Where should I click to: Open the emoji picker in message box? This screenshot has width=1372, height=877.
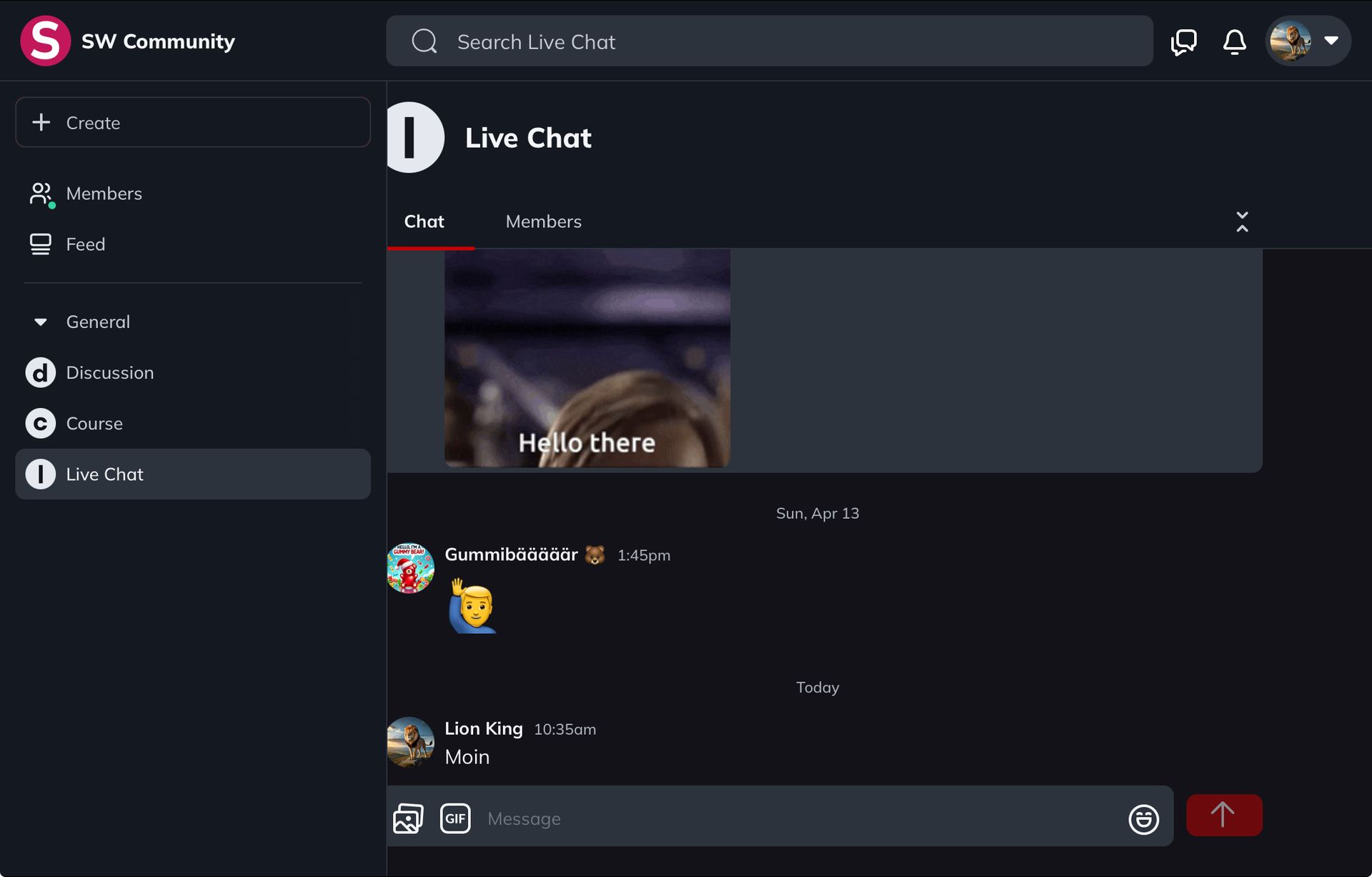click(x=1143, y=819)
